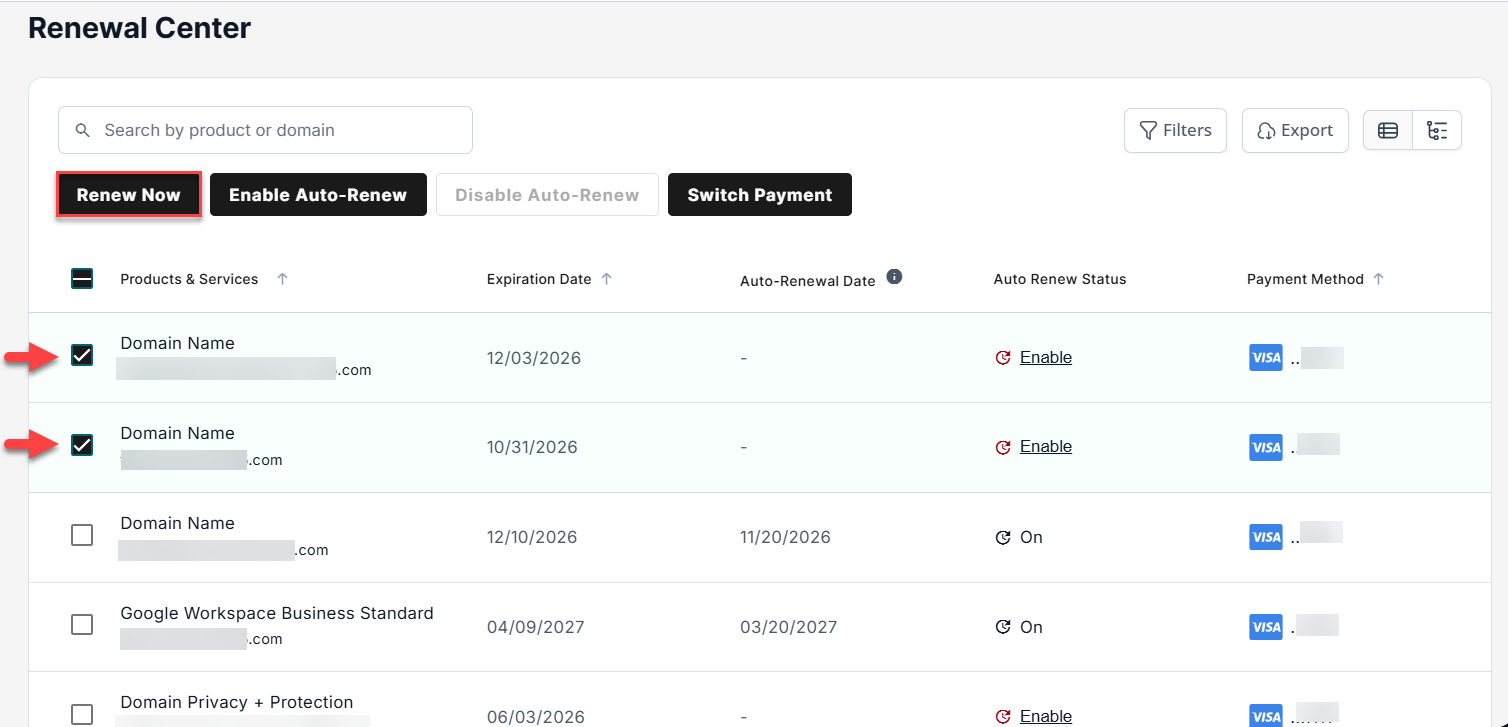Open the Filters panel
This screenshot has height=727, width=1508.
click(x=1175, y=130)
